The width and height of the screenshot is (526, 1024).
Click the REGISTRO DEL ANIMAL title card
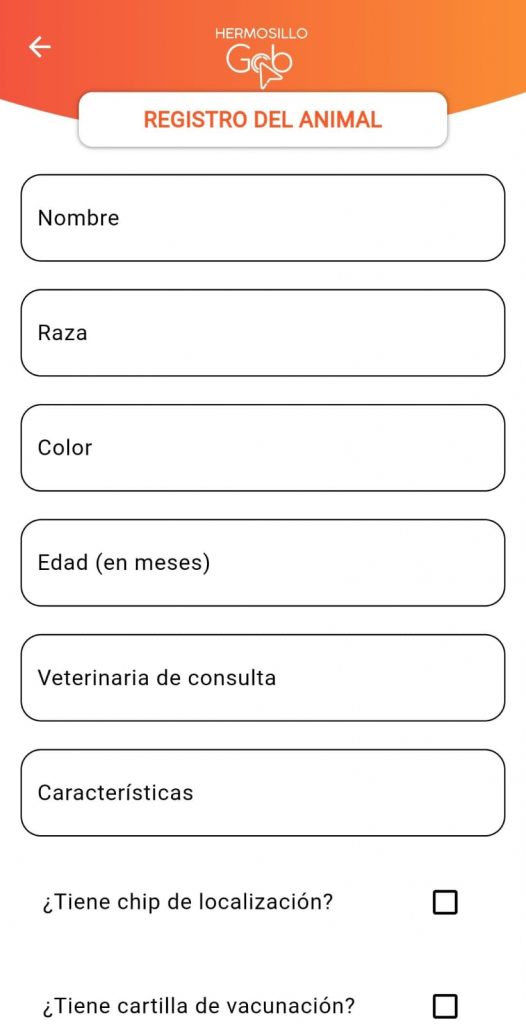click(x=263, y=120)
